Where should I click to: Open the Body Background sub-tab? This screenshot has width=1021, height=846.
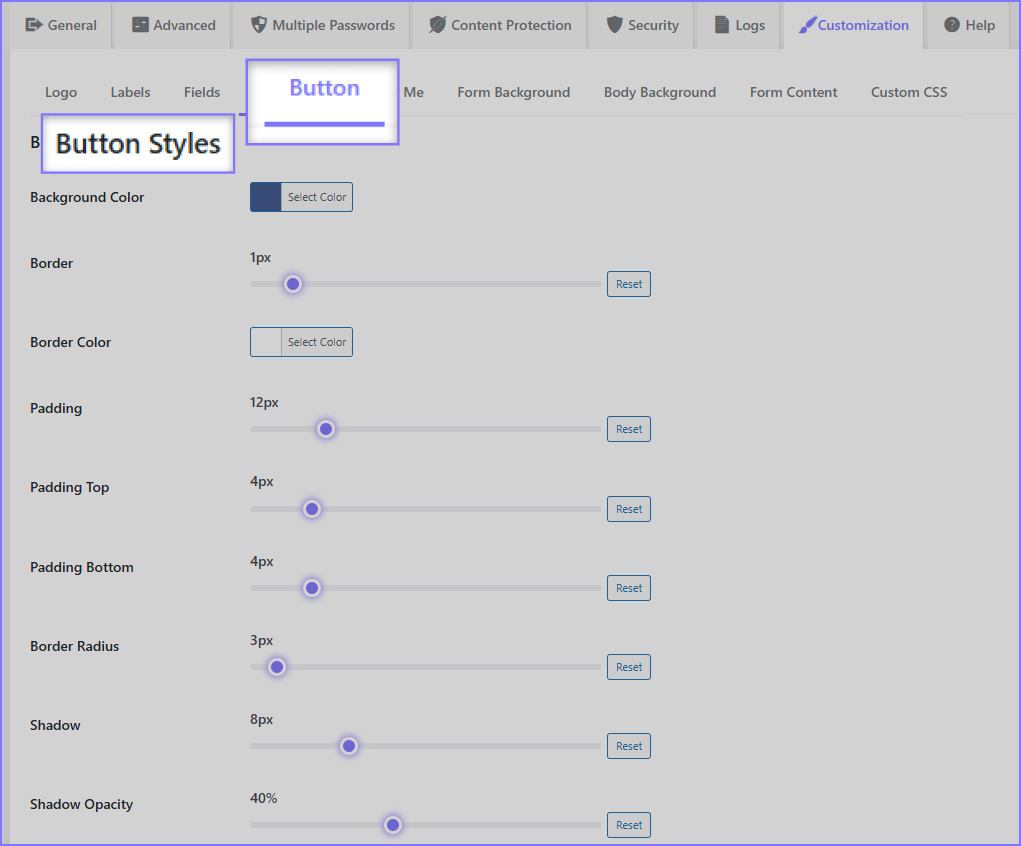(x=659, y=92)
